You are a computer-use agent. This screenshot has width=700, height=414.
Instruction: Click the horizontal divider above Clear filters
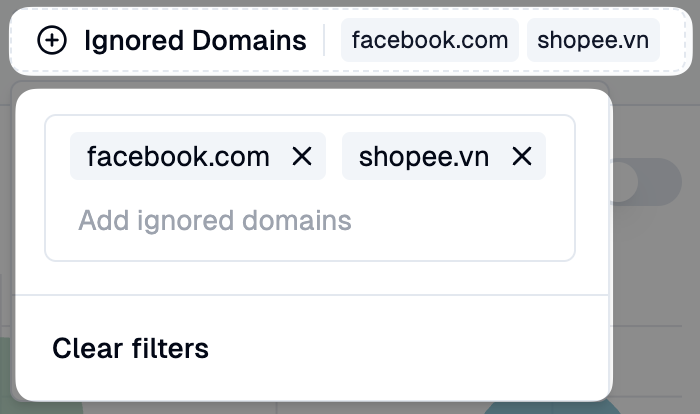pyautogui.click(x=310, y=295)
